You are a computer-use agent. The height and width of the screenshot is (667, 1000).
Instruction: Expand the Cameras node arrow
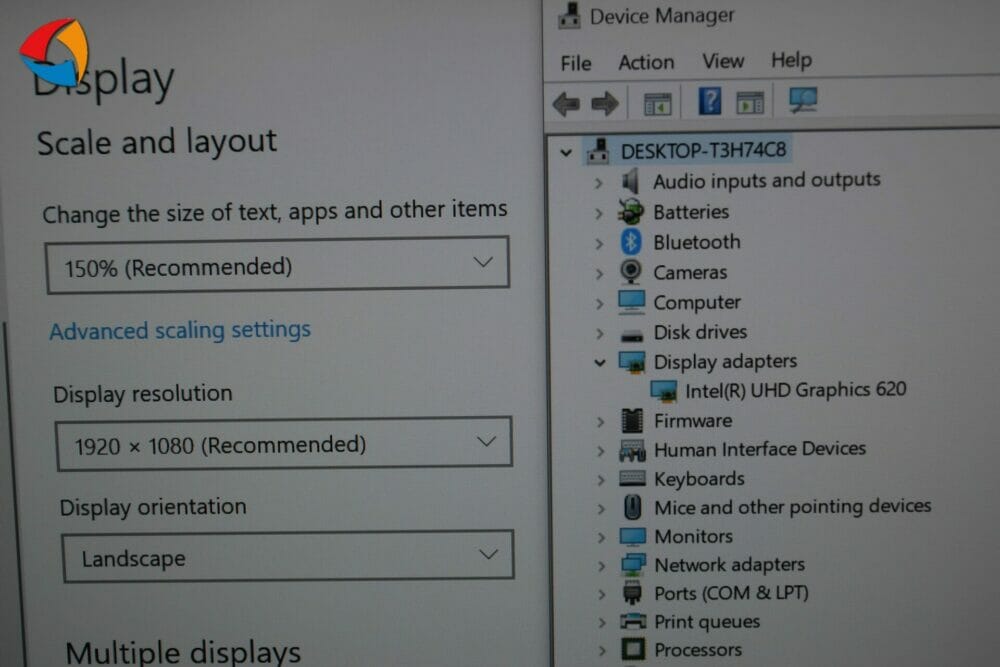click(599, 274)
